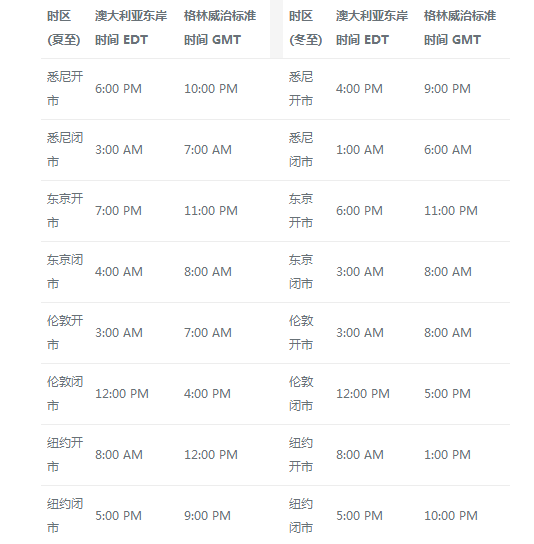Viewport: 534px width, 544px height.
Task: Click the 7:00 PM Tokyo open EDT cell
Action: tap(118, 211)
